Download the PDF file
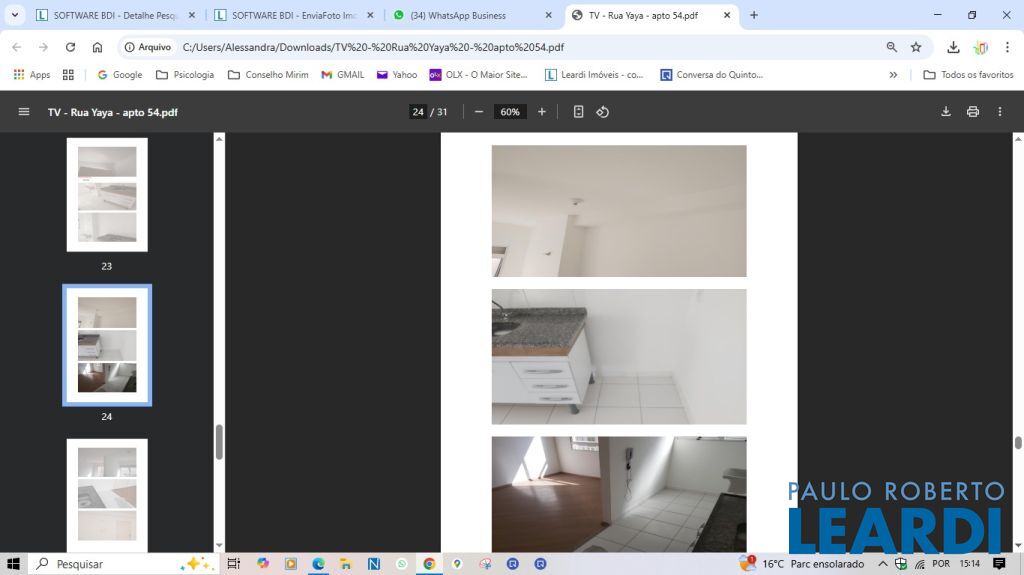 coord(945,112)
